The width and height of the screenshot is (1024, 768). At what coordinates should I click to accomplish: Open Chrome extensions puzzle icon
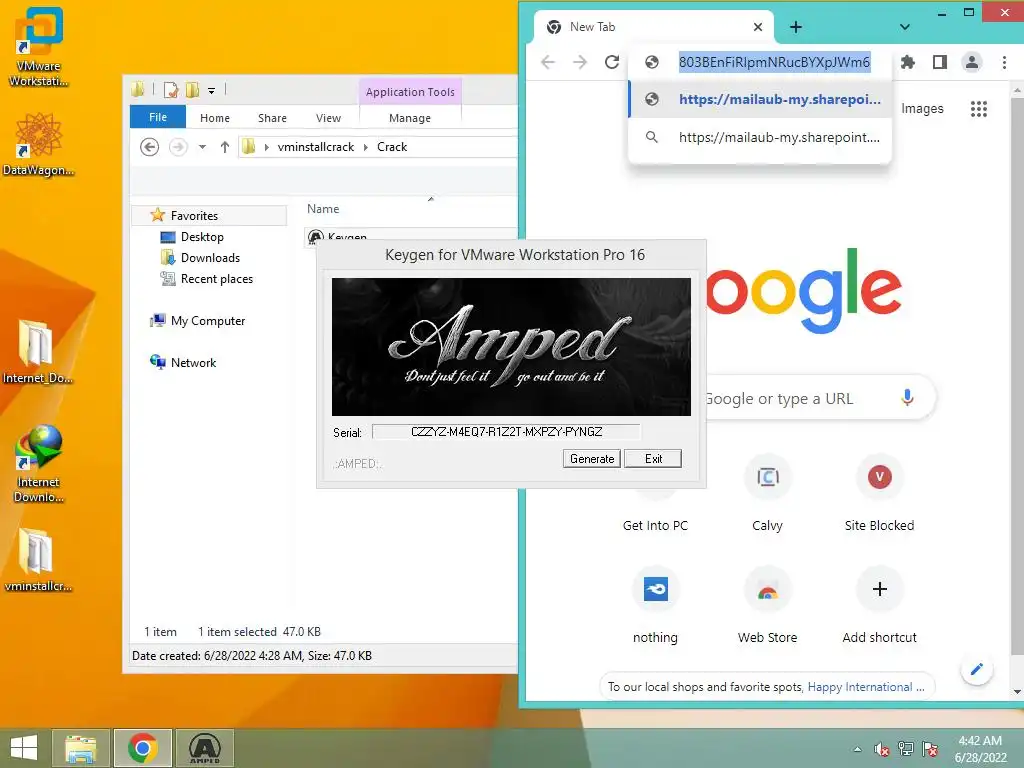907,62
